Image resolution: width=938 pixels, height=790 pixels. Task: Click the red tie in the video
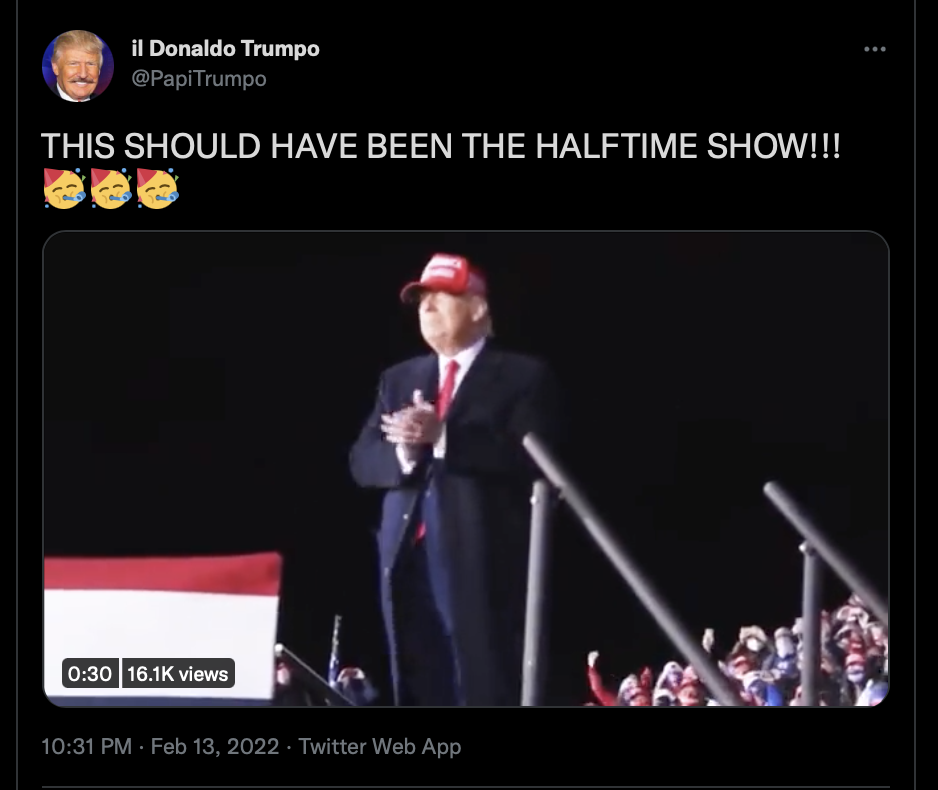pyautogui.click(x=446, y=389)
